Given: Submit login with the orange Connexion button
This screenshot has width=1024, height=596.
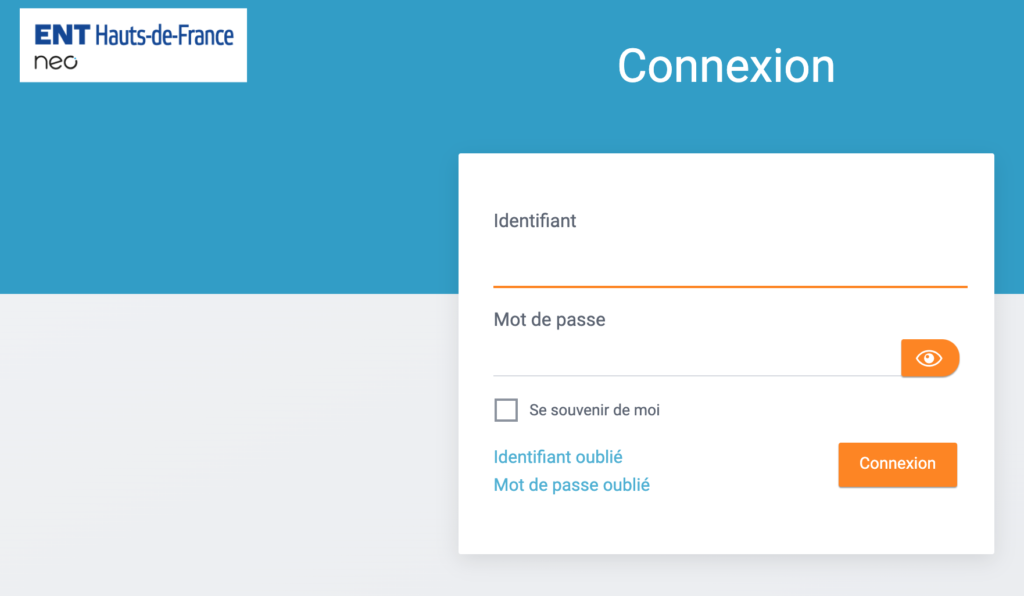Looking at the screenshot, I should tap(897, 464).
